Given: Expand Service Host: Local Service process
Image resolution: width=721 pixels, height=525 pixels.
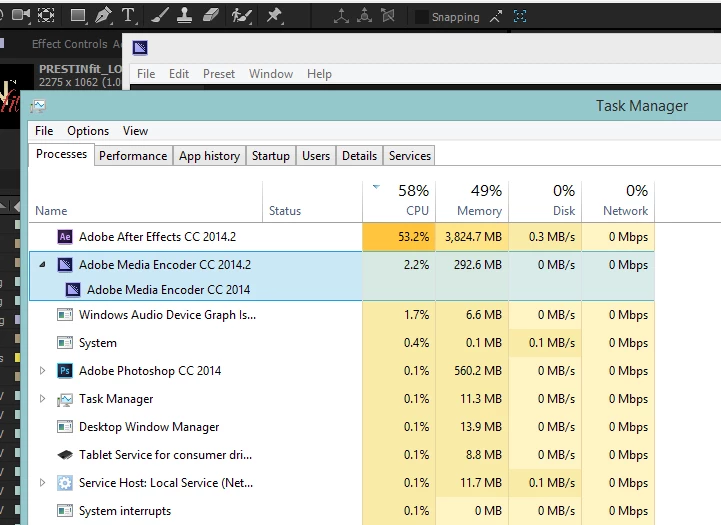Looking at the screenshot, I should 42,483.
